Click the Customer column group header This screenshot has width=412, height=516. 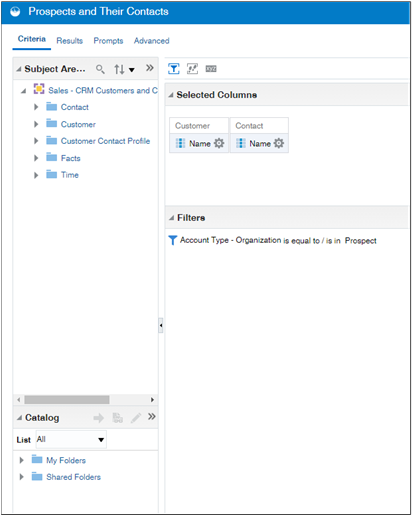point(199,126)
